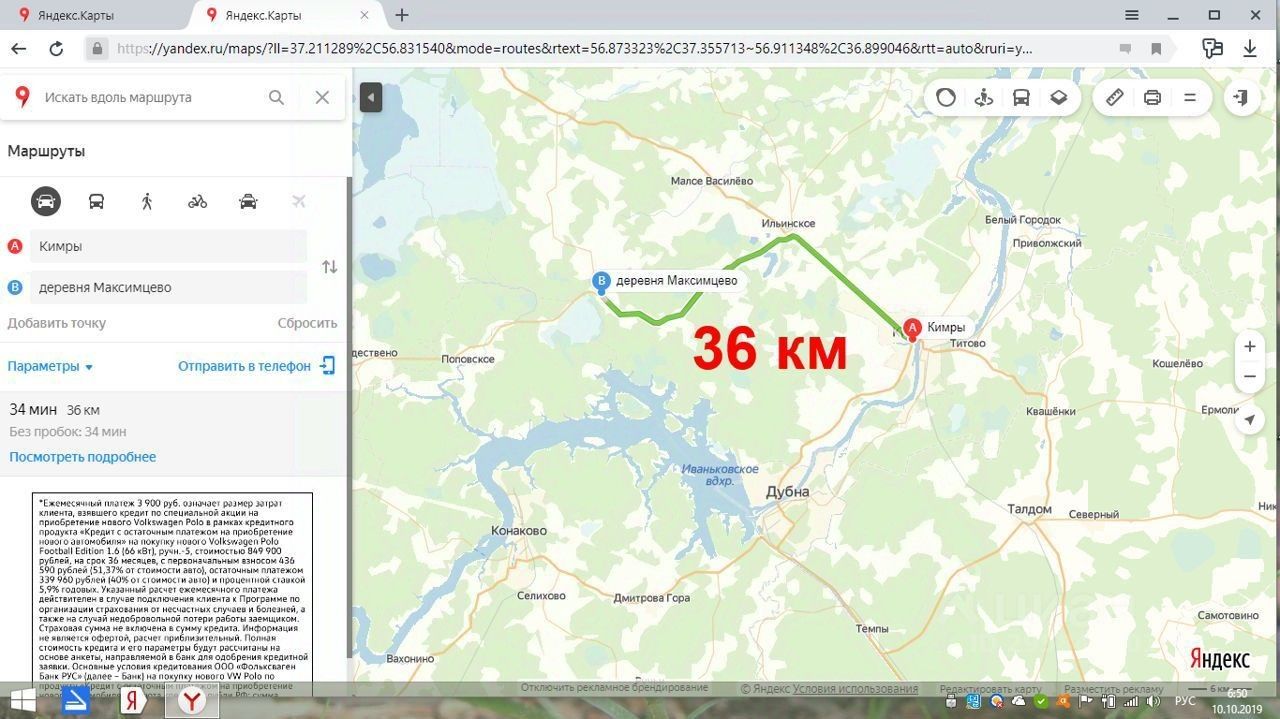The image size is (1280, 719).
Task: Reload the current page
Action: (56, 48)
